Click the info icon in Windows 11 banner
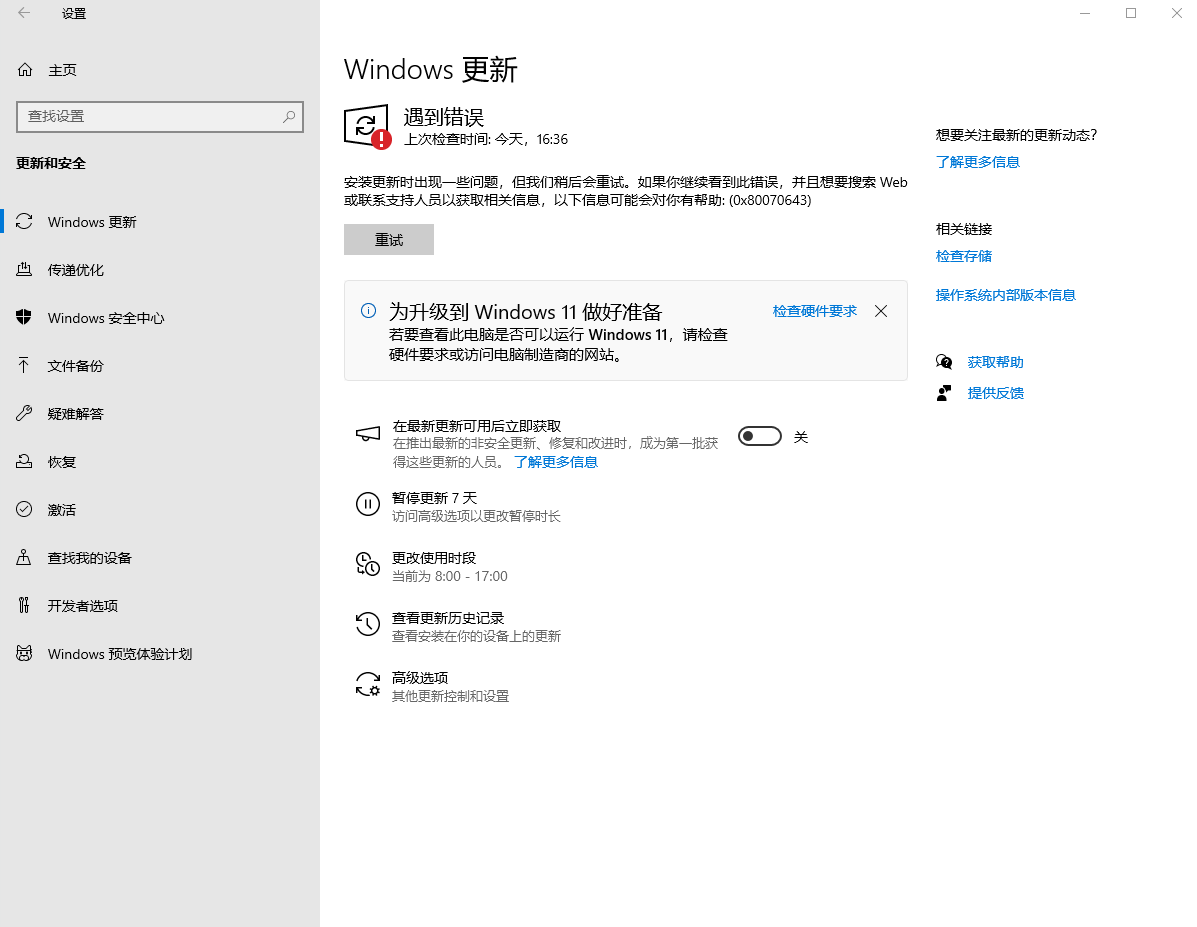This screenshot has width=1197, height=927. pos(368,310)
